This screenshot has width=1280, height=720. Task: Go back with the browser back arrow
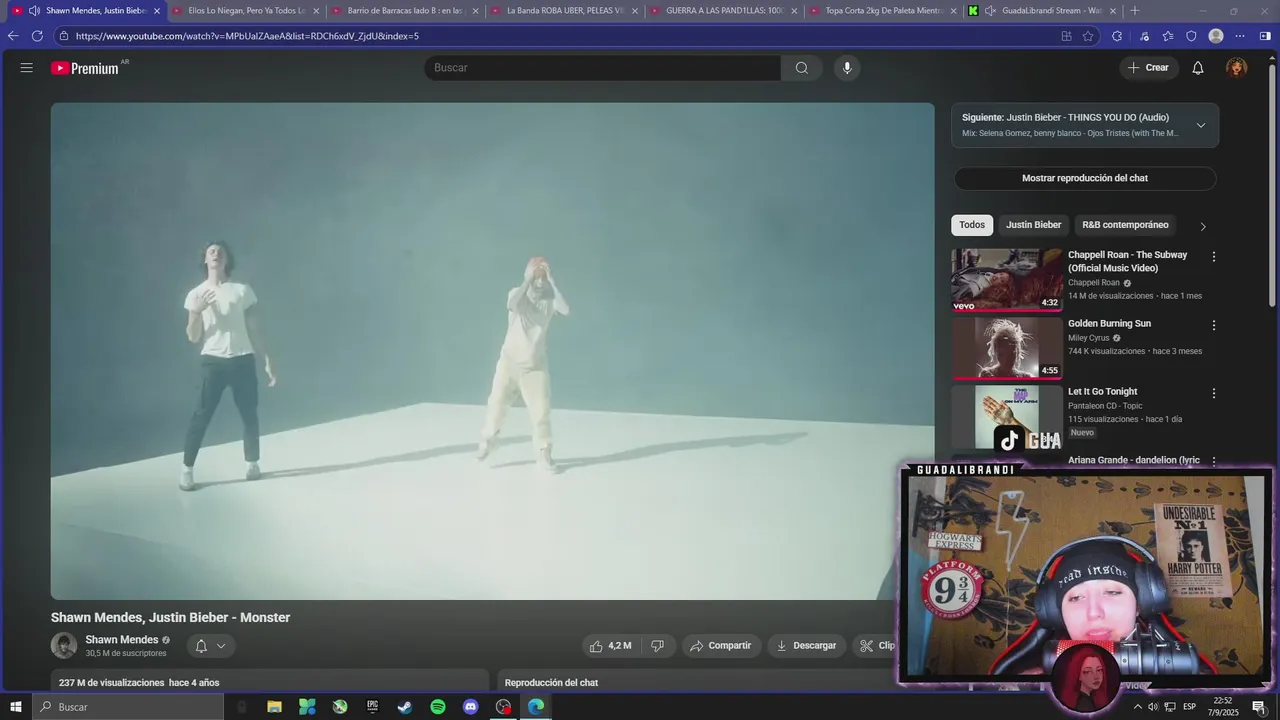click(13, 36)
